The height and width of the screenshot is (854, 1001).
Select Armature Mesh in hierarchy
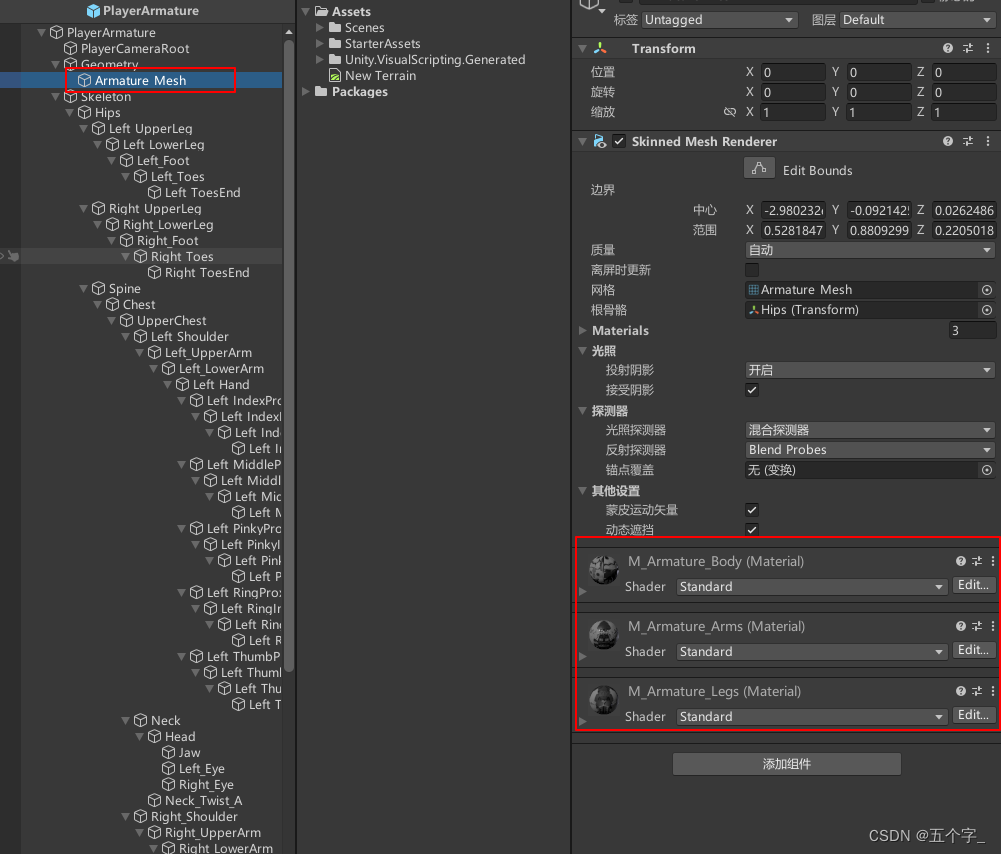coord(141,80)
